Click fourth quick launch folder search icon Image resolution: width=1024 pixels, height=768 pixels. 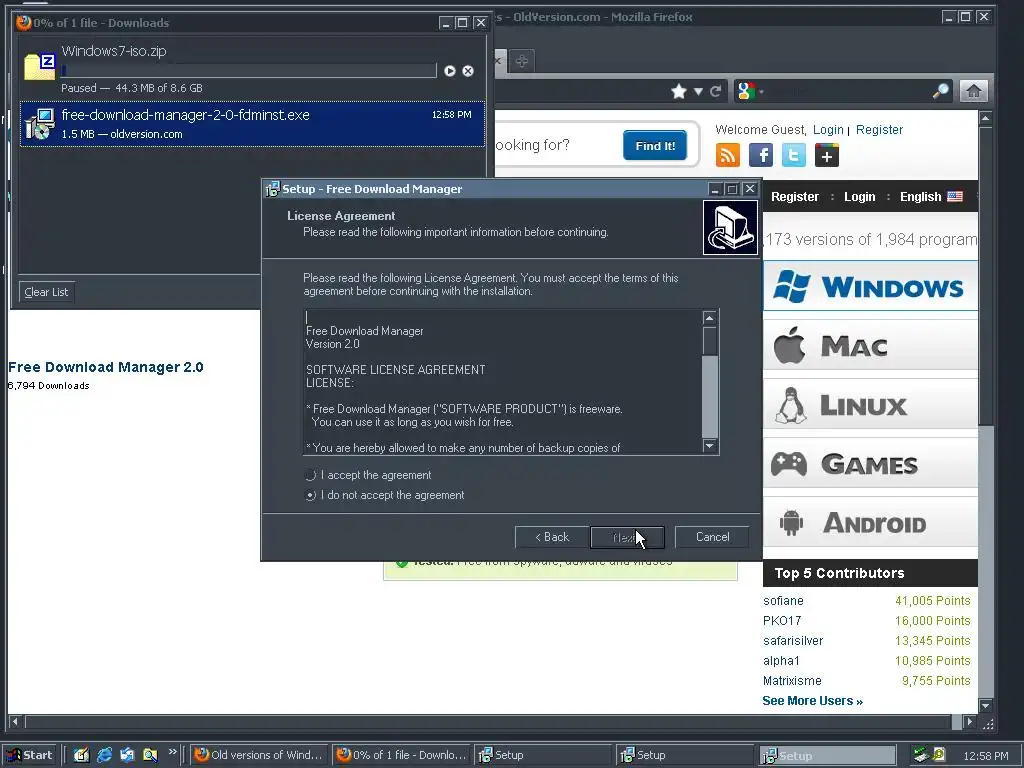(150, 755)
